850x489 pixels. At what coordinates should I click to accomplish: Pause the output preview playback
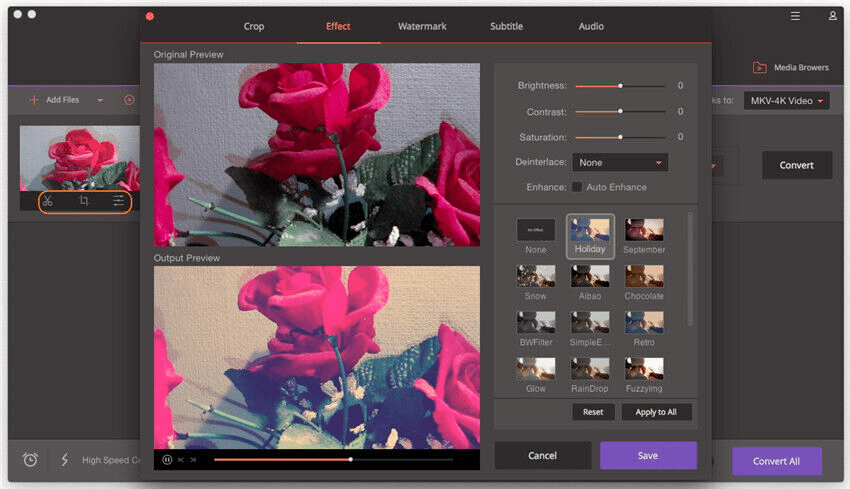click(167, 460)
